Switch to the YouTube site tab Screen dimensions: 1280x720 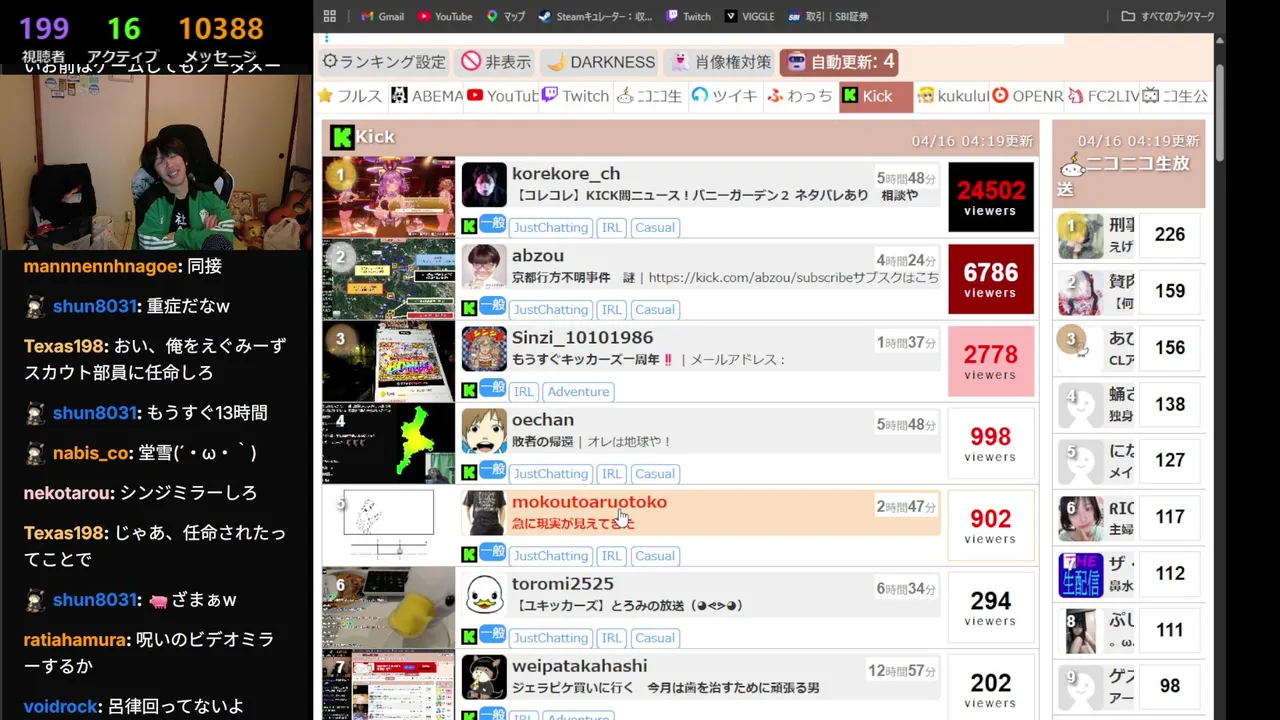pyautogui.click(x=502, y=96)
